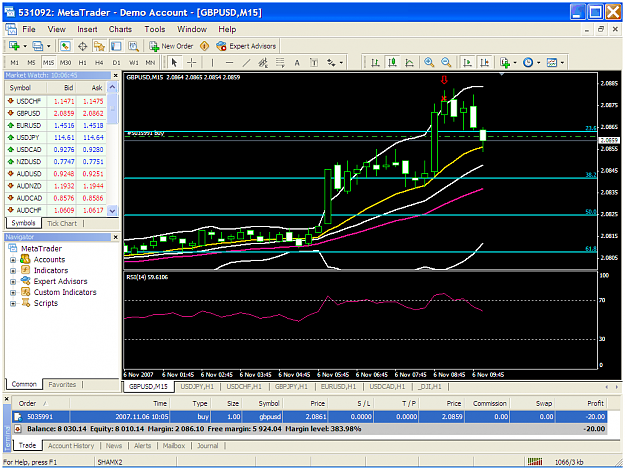Open the Insert menu
625x470 pixels.
coord(87,29)
